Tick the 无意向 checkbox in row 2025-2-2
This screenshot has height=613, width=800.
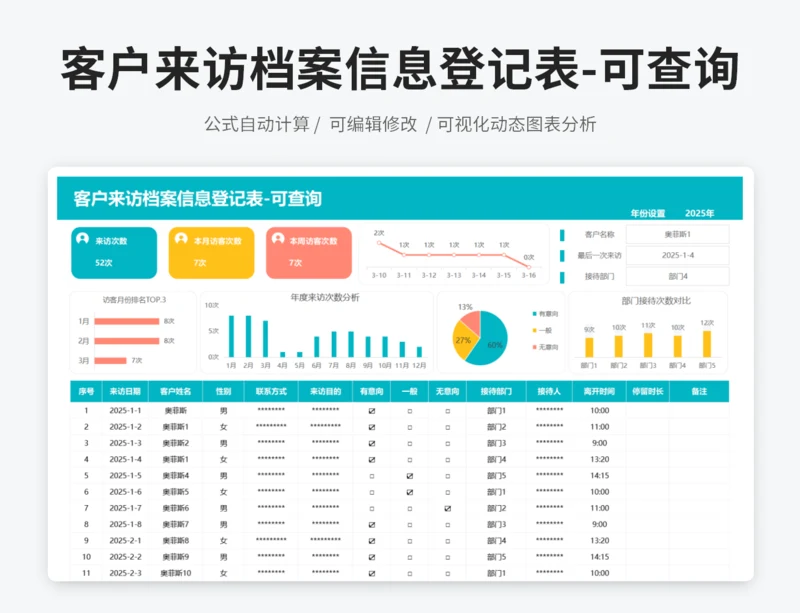(447, 557)
